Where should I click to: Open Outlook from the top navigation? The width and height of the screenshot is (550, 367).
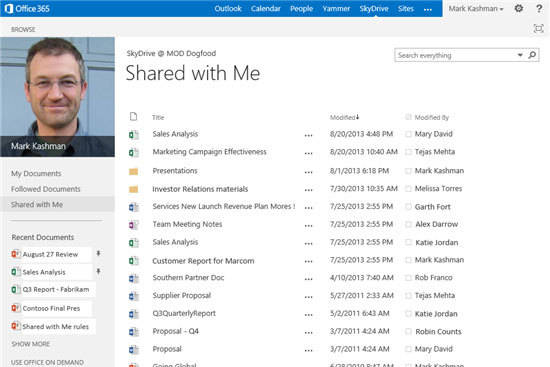coord(228,8)
